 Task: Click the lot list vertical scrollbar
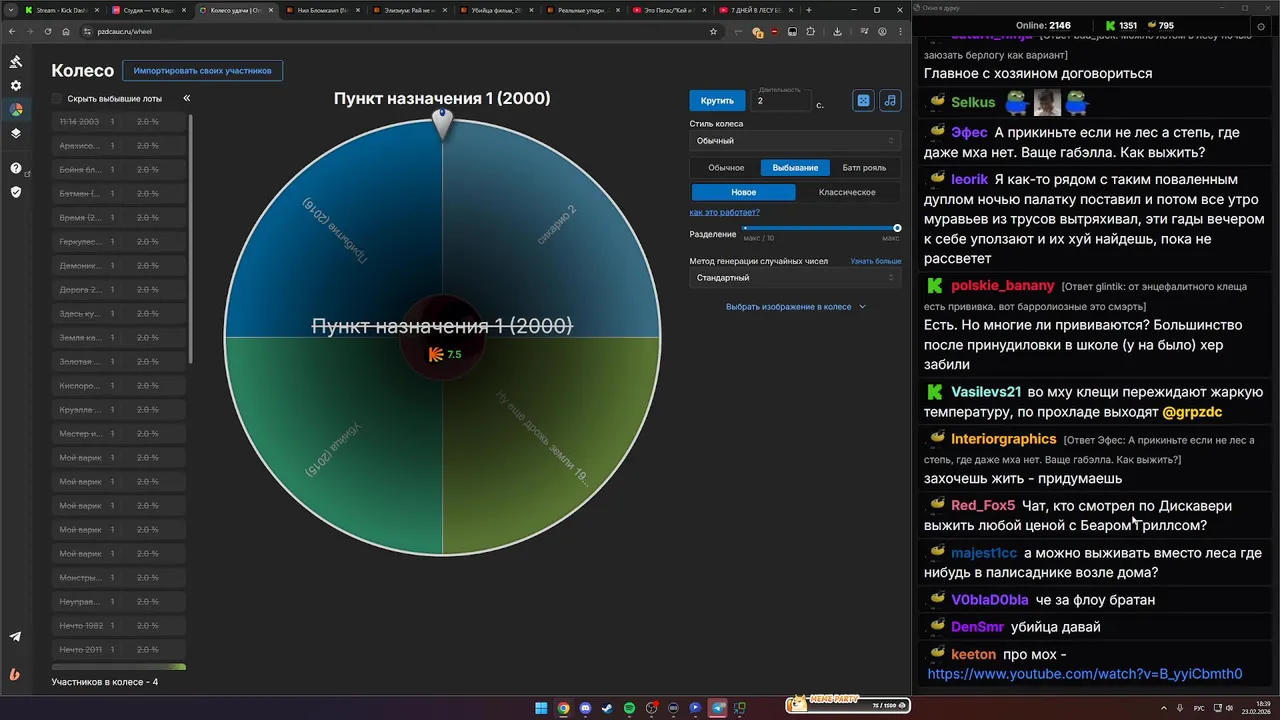(191, 240)
